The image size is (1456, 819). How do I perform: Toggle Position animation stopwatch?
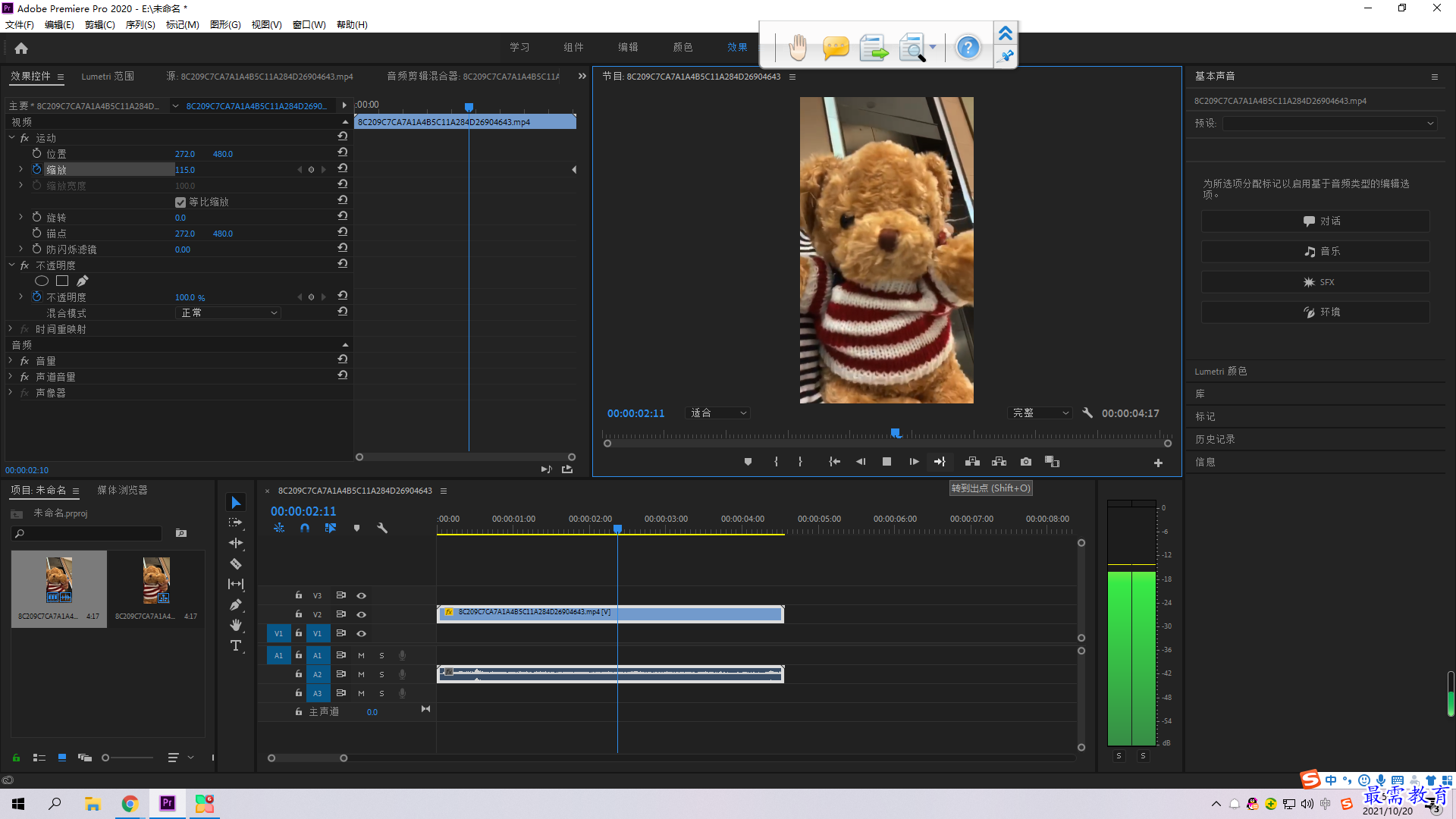(x=36, y=153)
